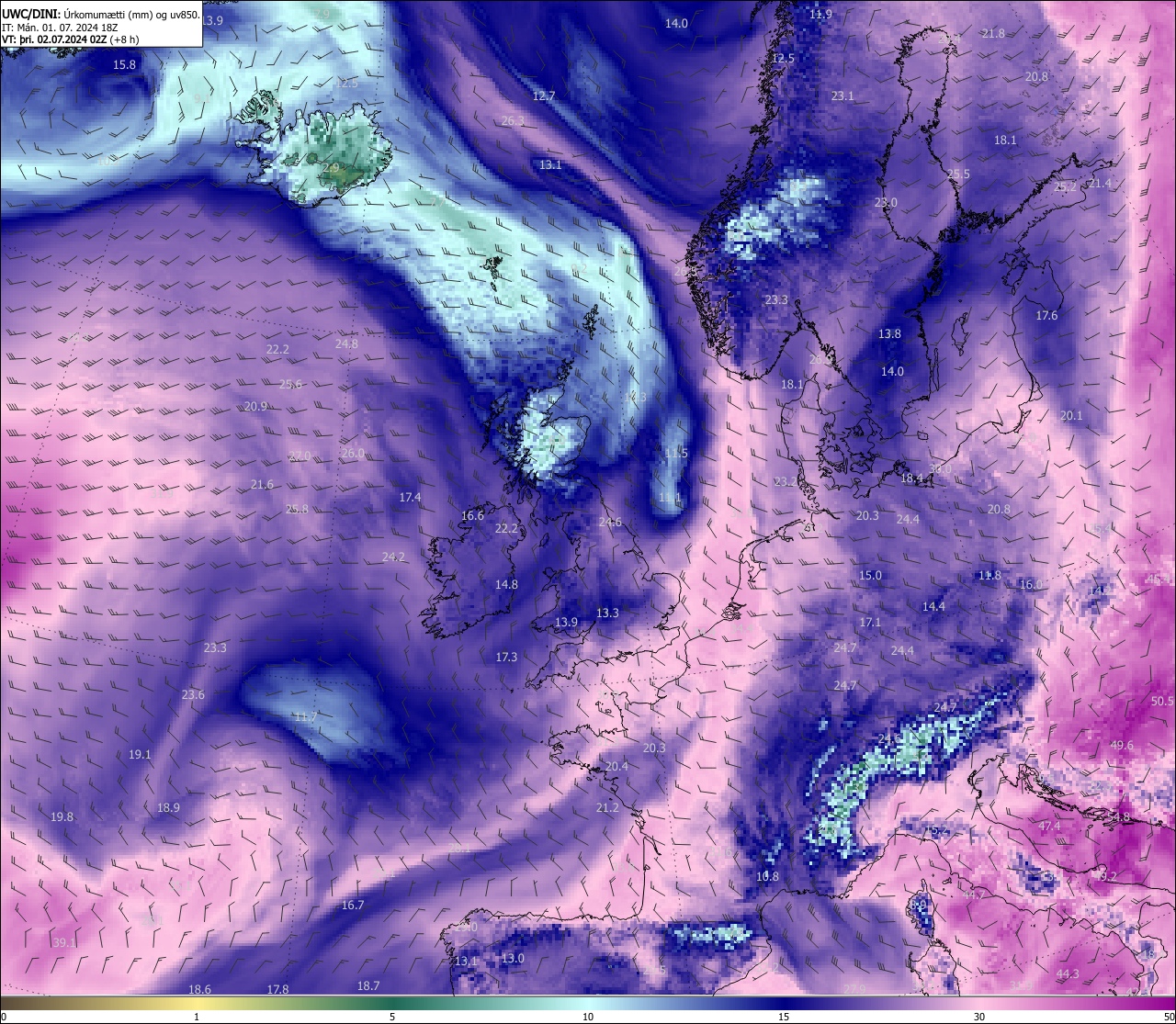Select the 23.1 value over northern Sweden
The image size is (1176, 1024).
click(842, 96)
